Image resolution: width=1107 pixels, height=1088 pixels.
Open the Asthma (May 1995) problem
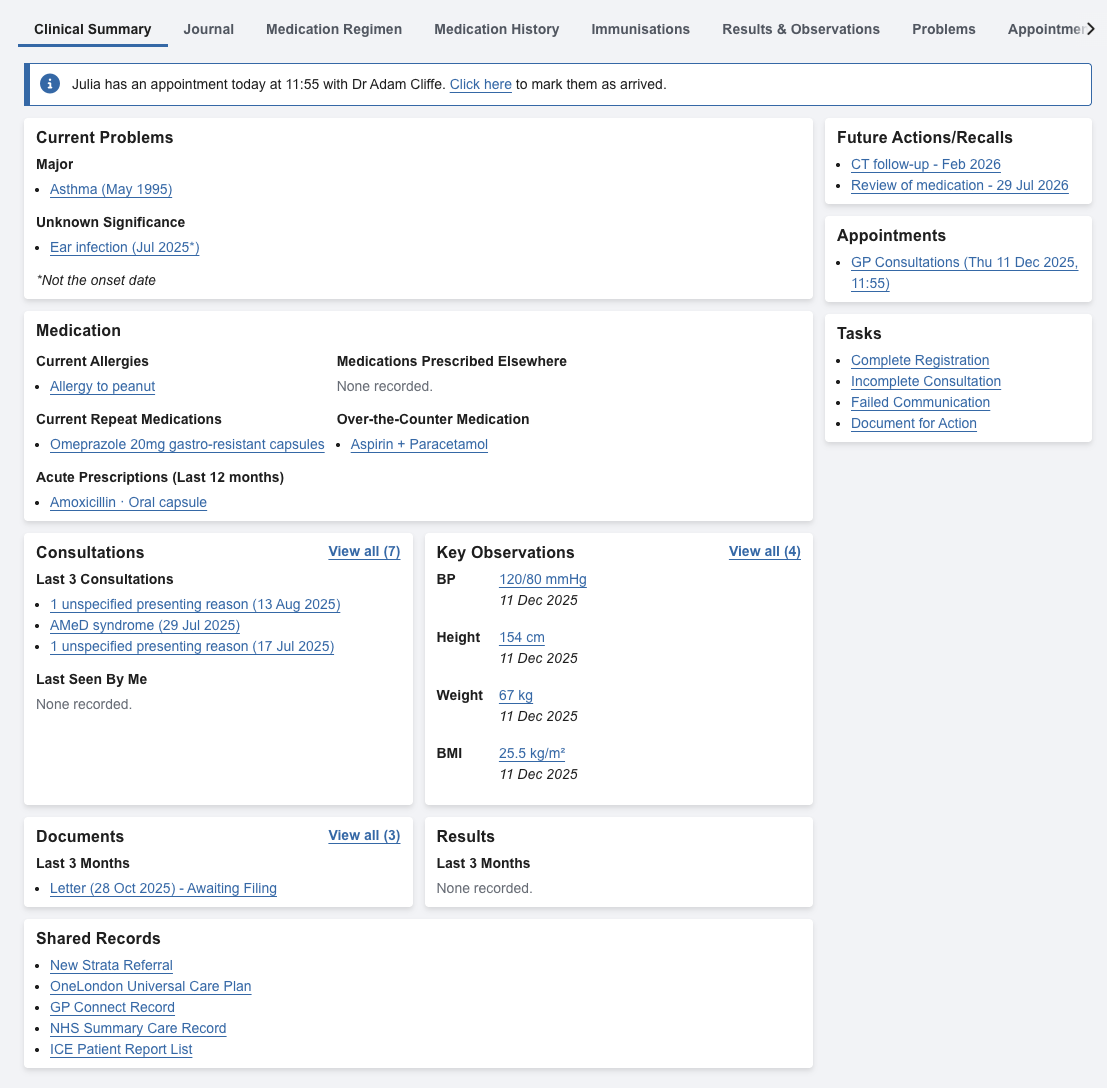(x=111, y=189)
